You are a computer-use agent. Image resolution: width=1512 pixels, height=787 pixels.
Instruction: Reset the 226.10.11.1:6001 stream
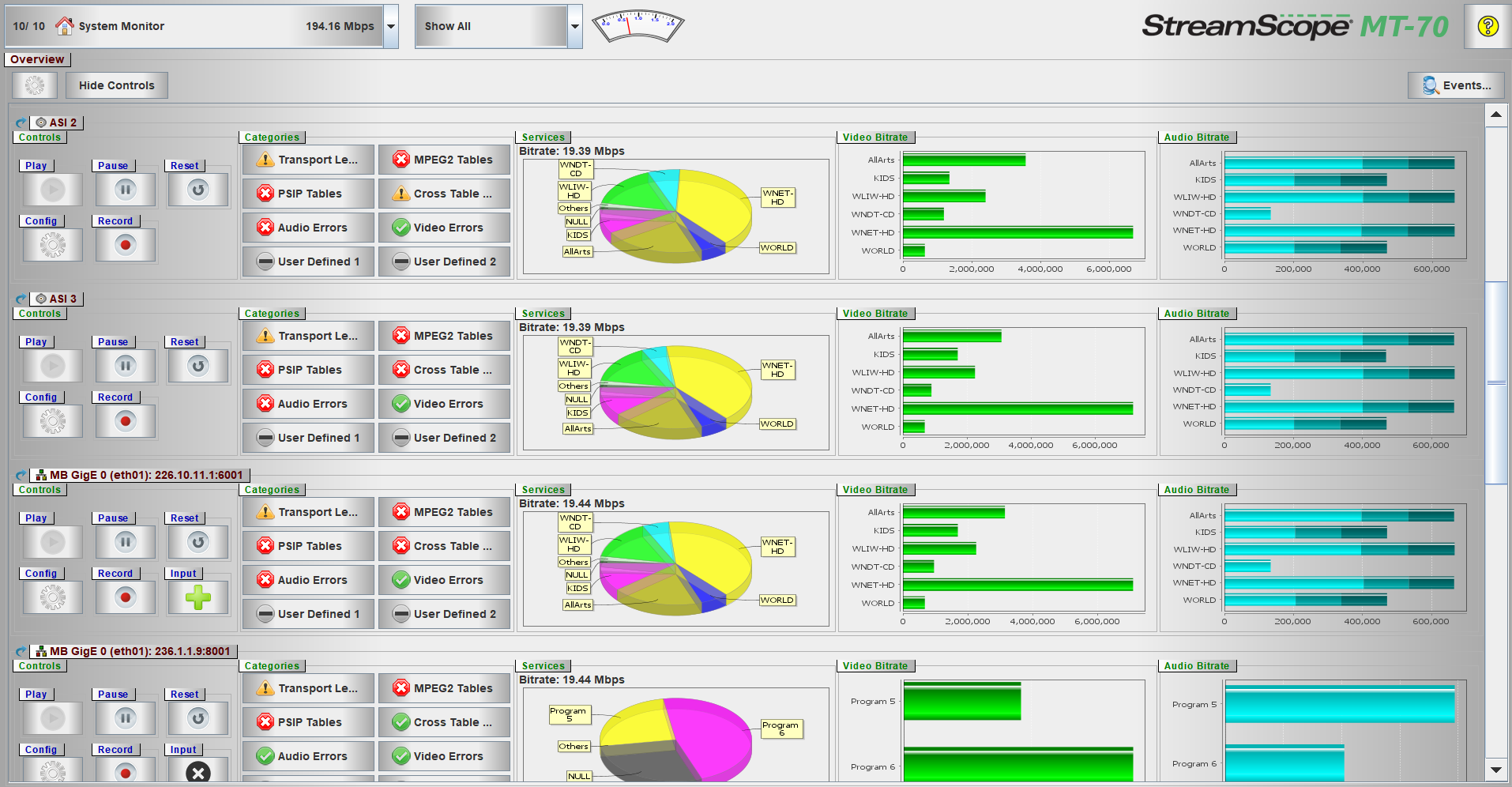click(198, 542)
